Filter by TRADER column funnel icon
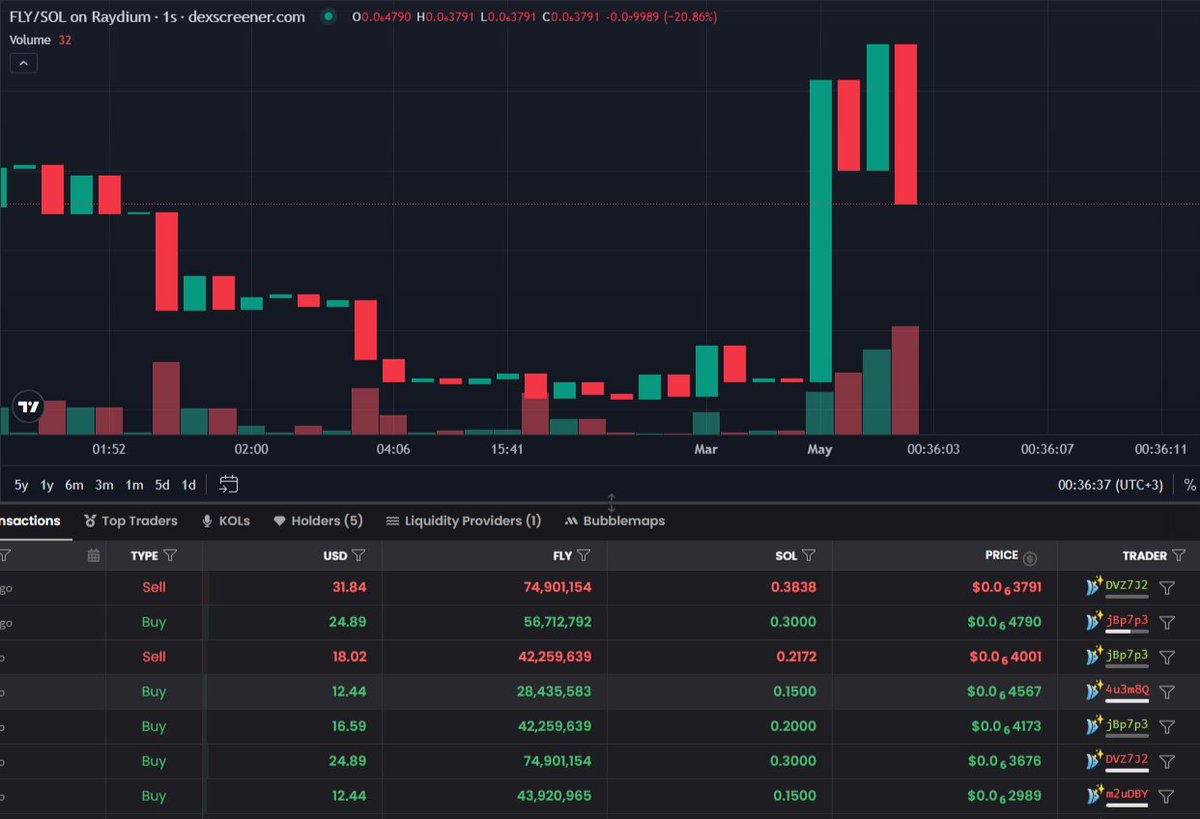The height and width of the screenshot is (819, 1200). [1179, 555]
